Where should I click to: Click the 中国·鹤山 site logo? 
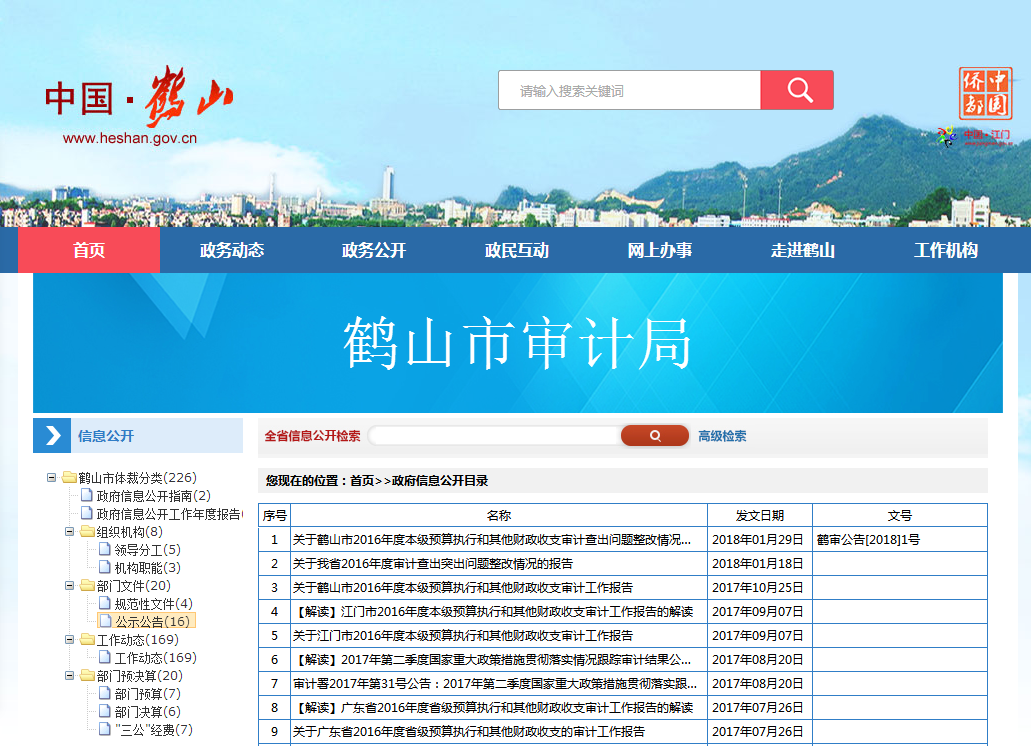138,99
